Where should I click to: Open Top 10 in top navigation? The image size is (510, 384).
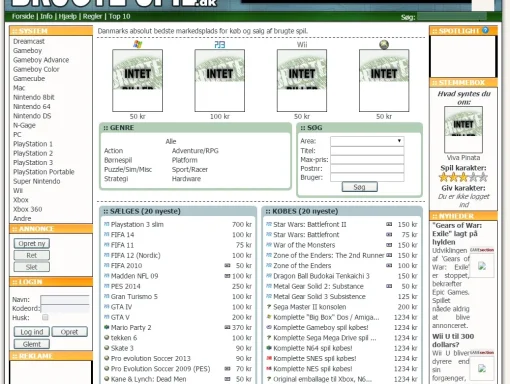point(119,16)
